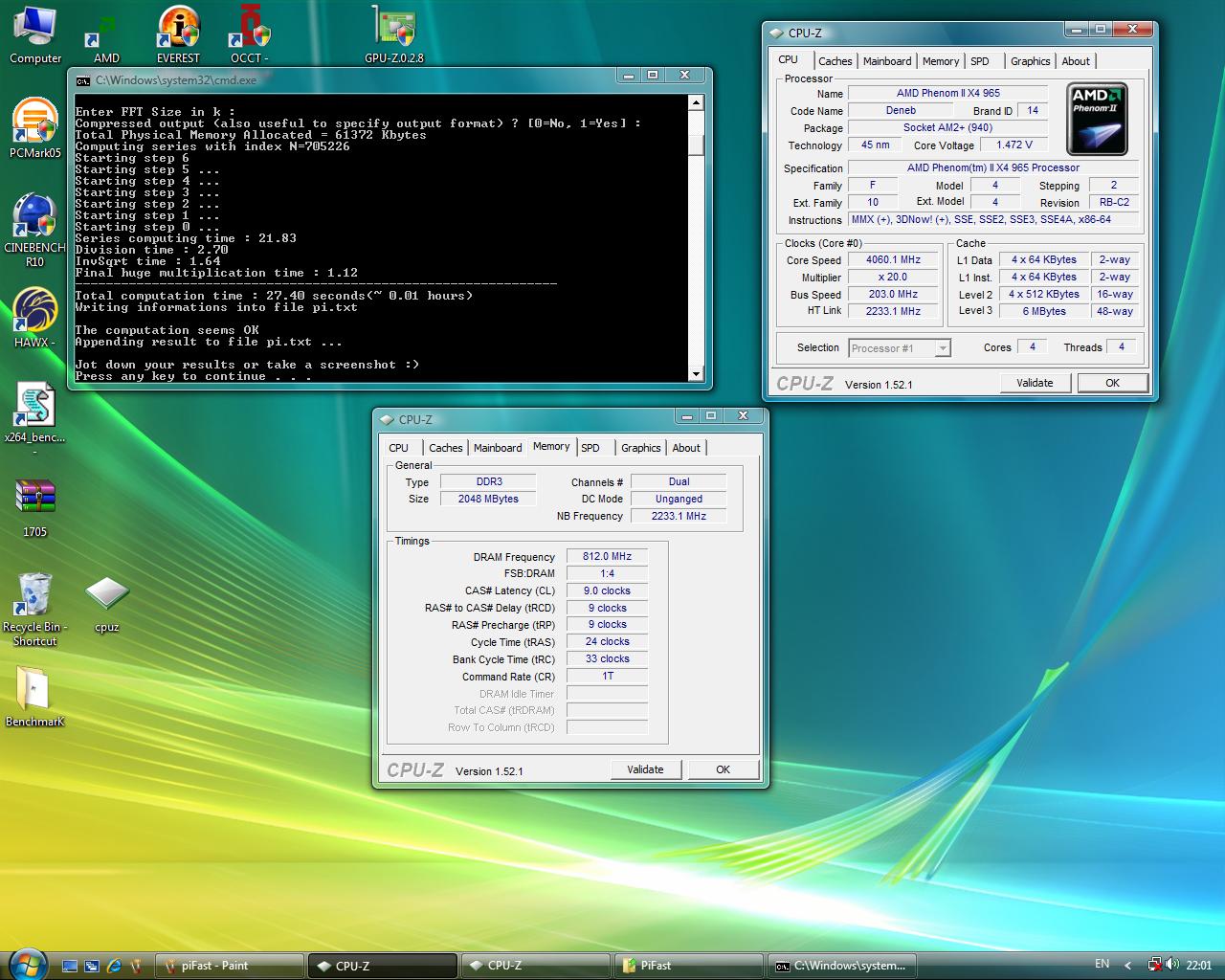Click cmd window scrollbar down arrow
The image size is (1225, 980).
coord(696,374)
